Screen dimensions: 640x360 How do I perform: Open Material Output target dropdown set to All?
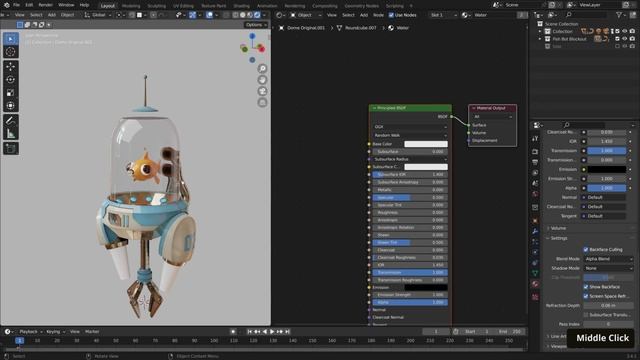493,117
